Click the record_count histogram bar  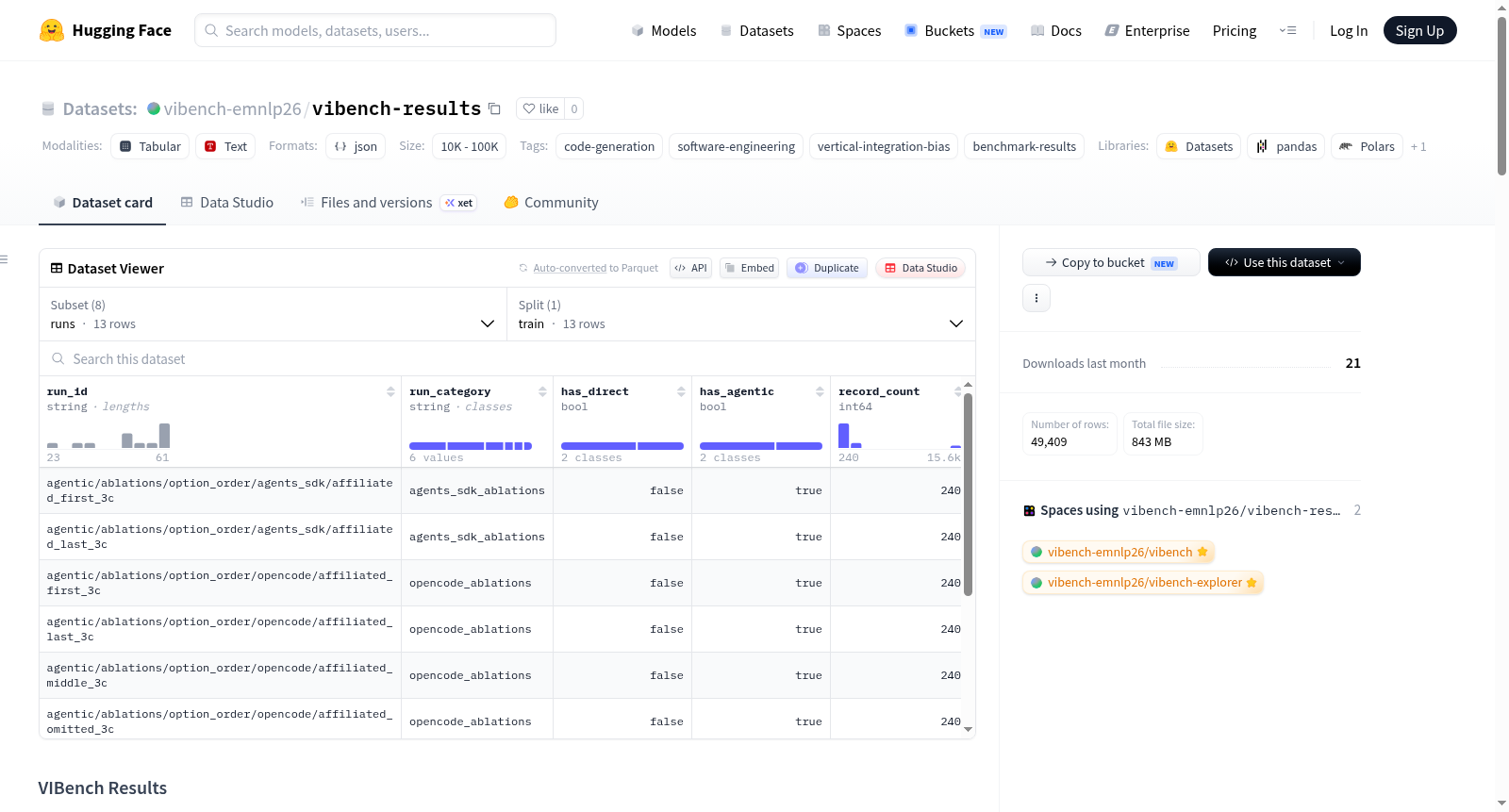(x=844, y=435)
